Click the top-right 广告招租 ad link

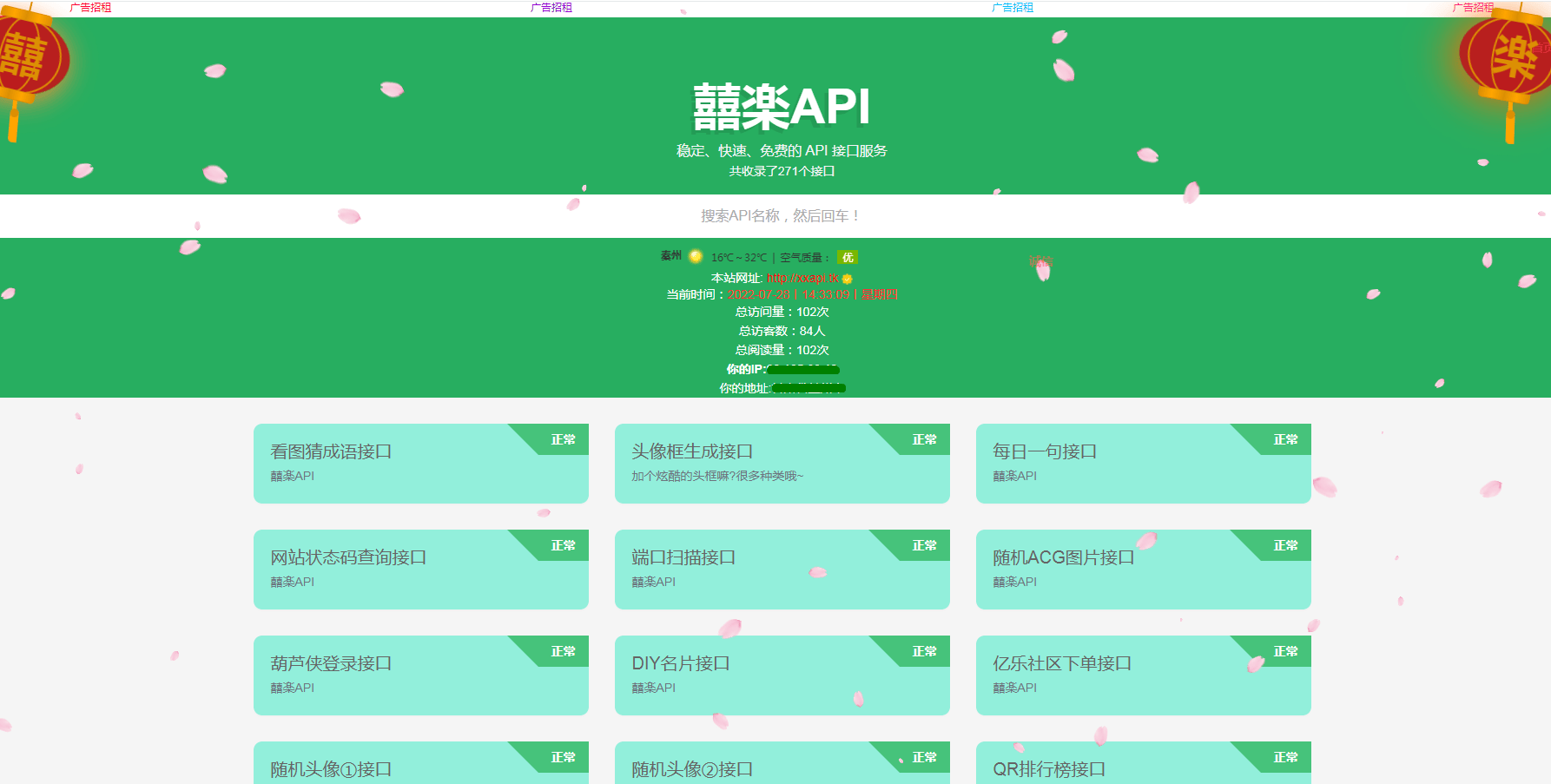[1472, 8]
